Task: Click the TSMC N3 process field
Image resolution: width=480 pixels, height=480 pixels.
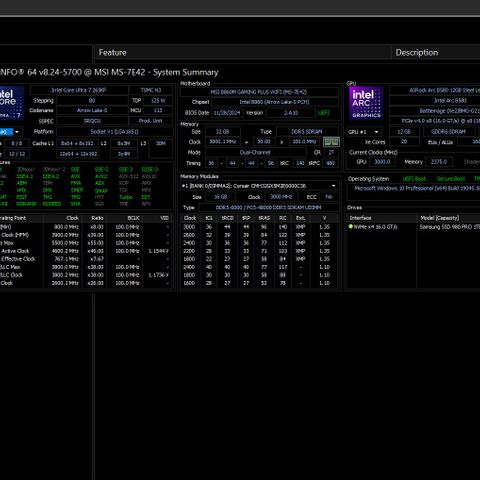Action: tap(151, 90)
